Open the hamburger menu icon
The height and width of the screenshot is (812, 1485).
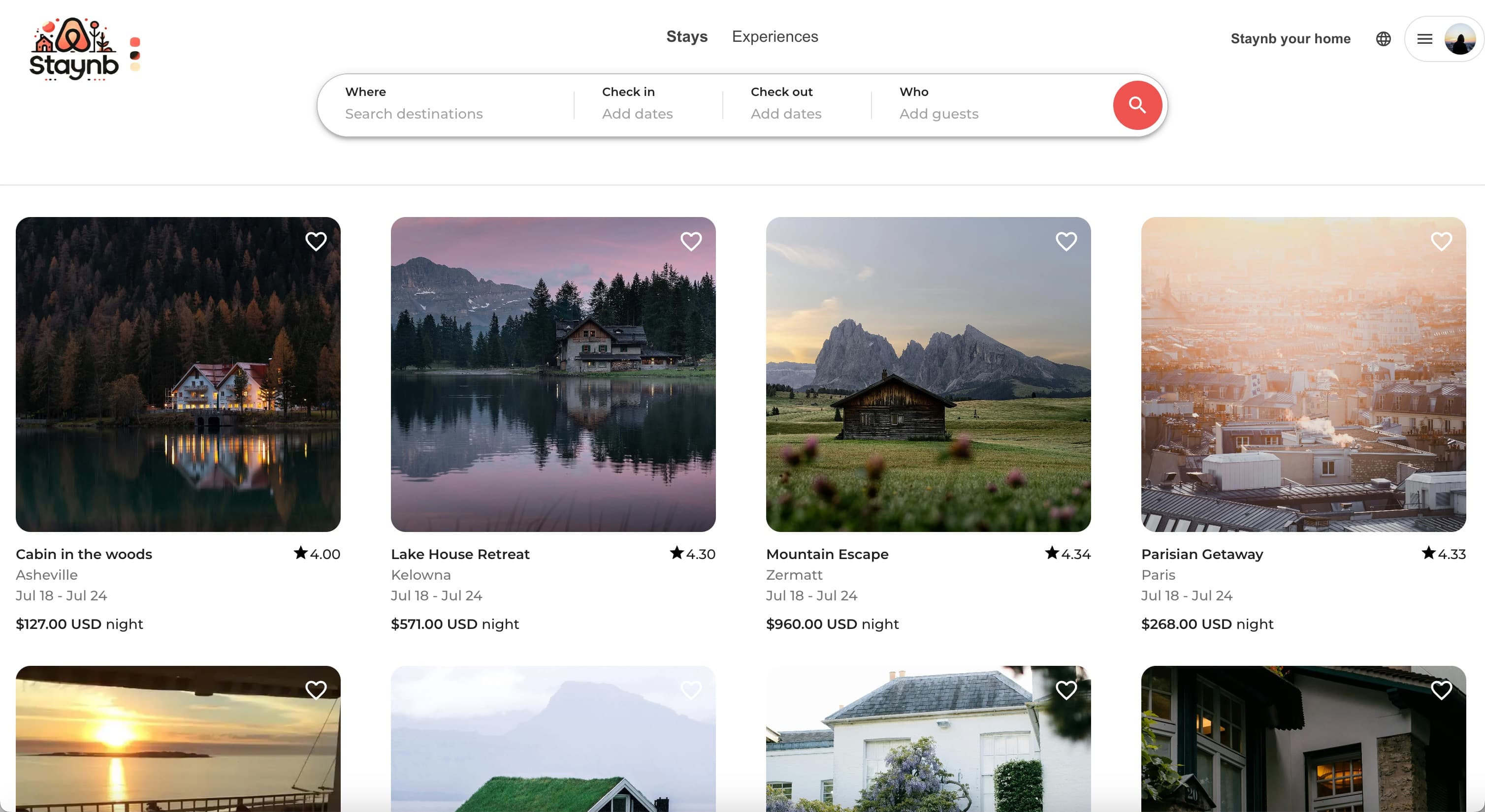click(x=1424, y=38)
